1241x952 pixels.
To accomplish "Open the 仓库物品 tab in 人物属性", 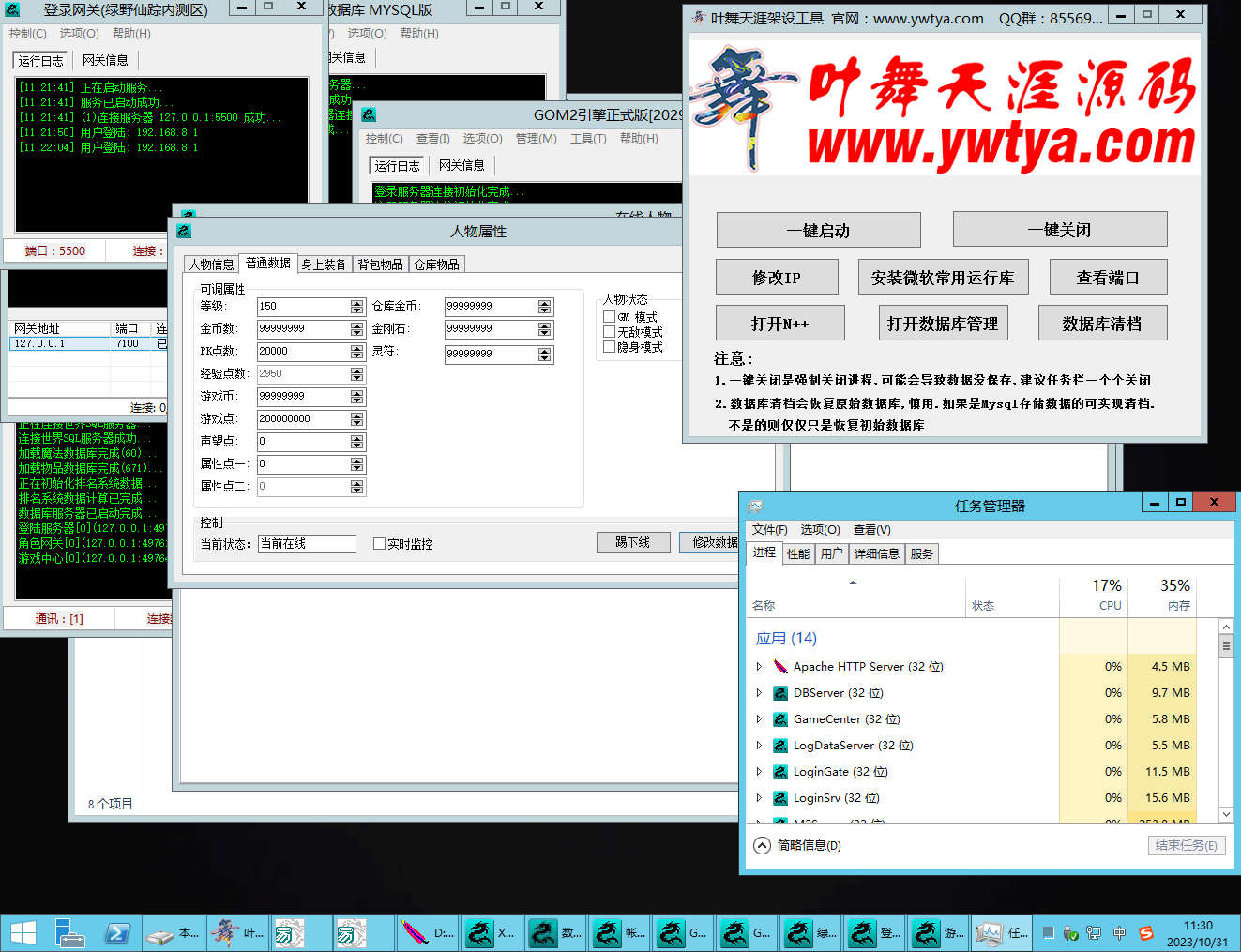I will click(x=437, y=264).
